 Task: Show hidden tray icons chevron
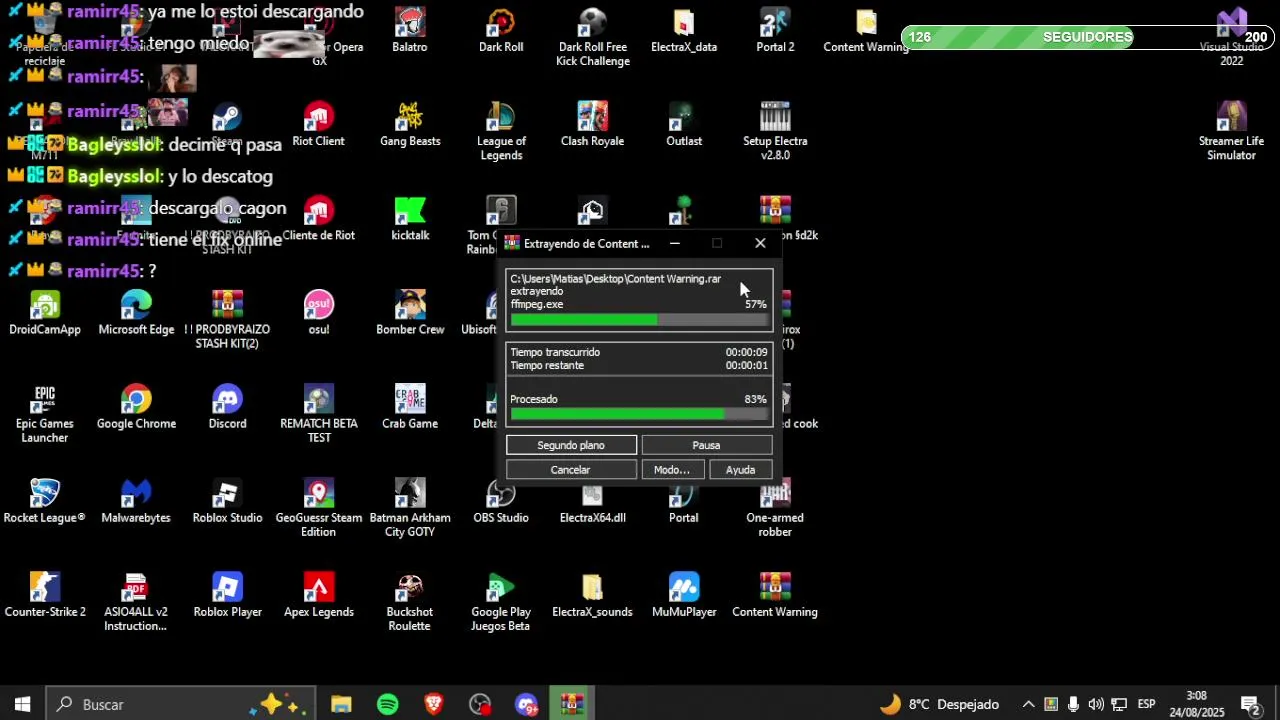[x=1028, y=704]
